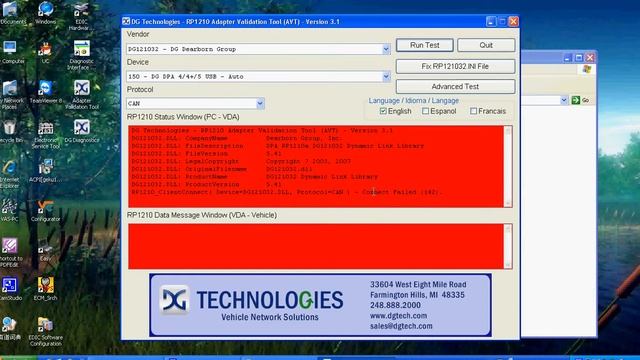Launch the CantStudio desktop shortcut
Screen dimensions: 640x360
[x=11, y=289]
